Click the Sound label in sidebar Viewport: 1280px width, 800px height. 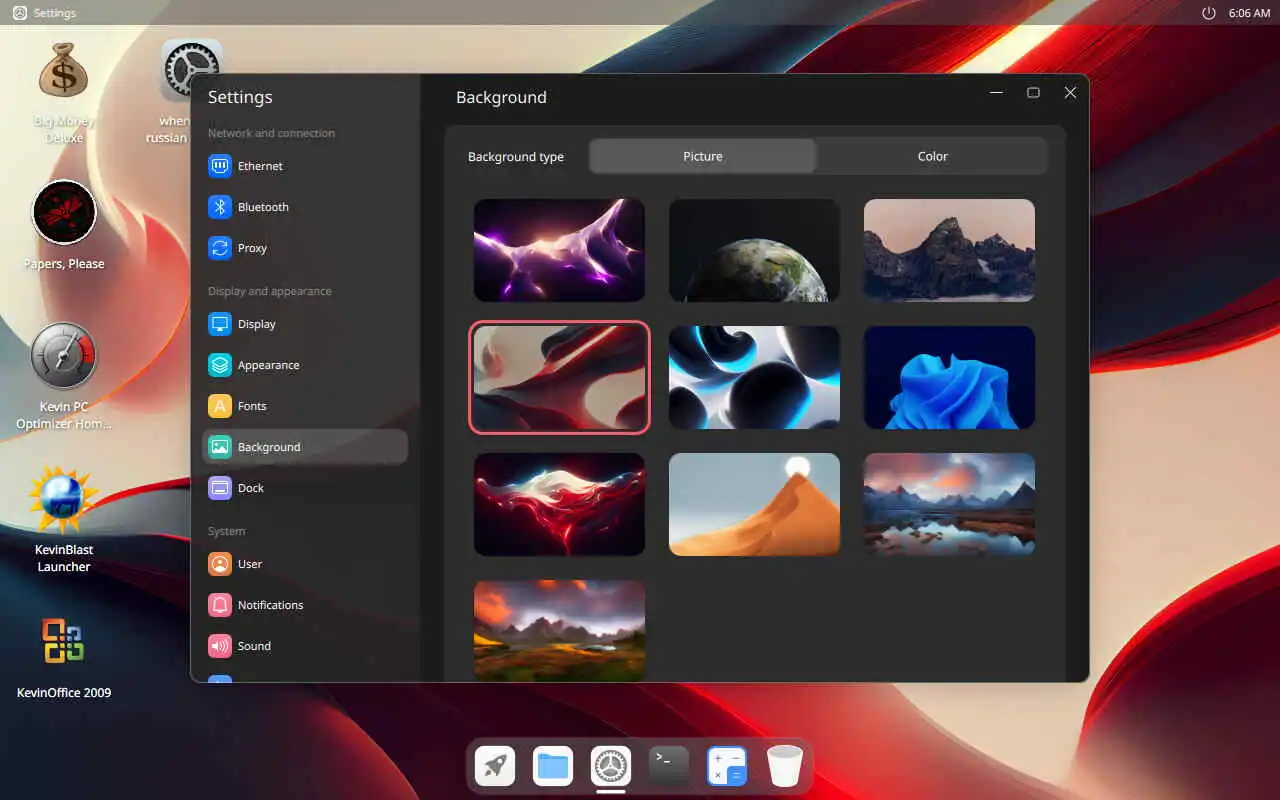(254, 646)
